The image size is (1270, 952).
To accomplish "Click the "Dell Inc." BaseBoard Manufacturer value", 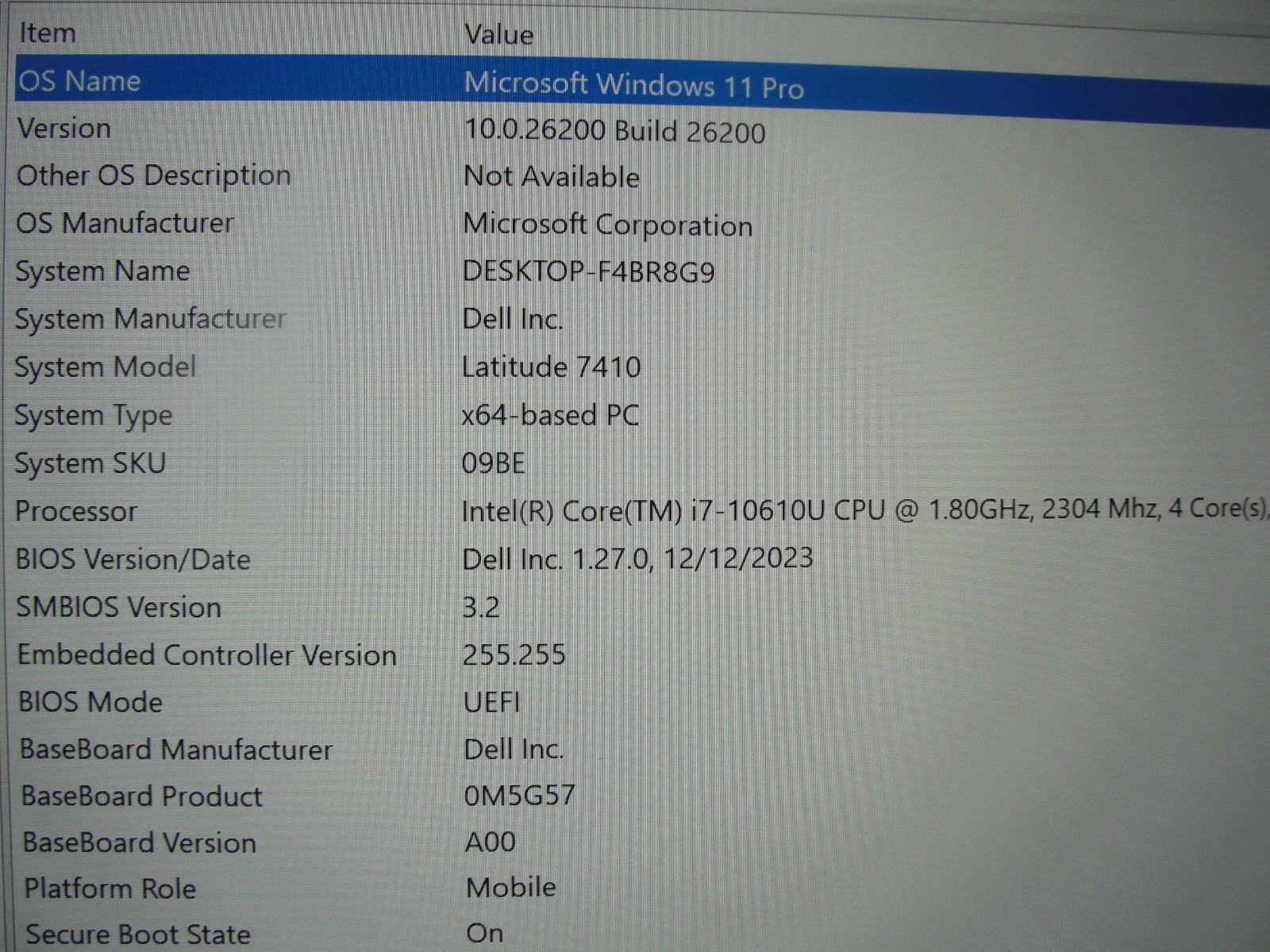I will 514,749.
